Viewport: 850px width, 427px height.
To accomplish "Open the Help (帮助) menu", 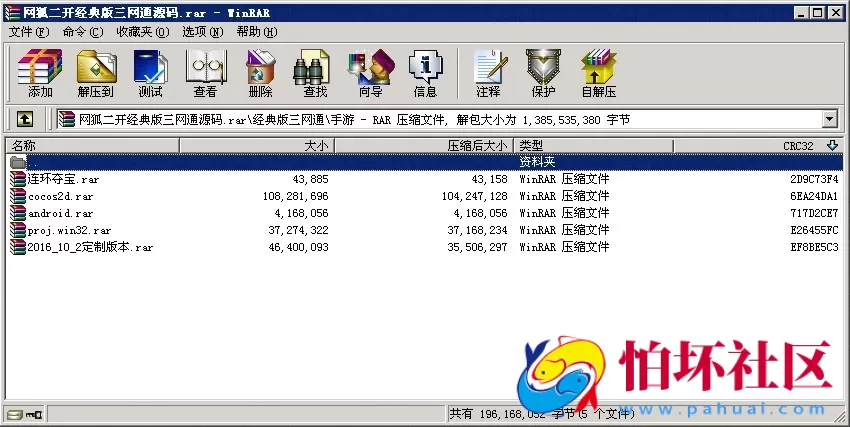I will [x=257, y=32].
